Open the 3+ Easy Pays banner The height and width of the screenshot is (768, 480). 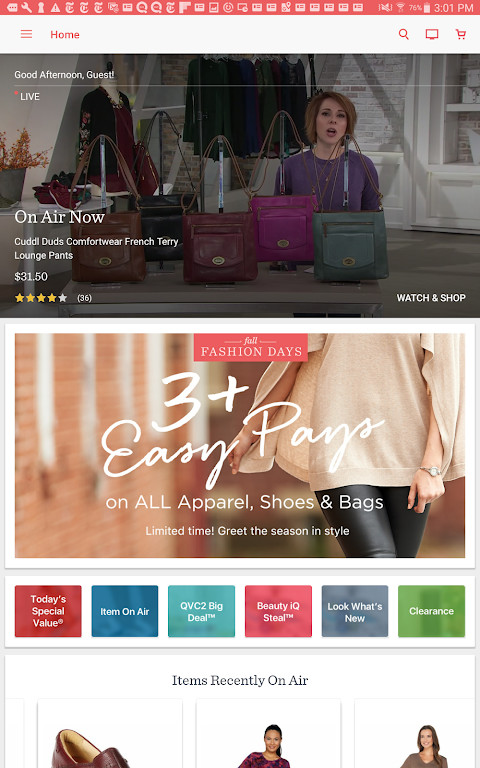pyautogui.click(x=240, y=445)
